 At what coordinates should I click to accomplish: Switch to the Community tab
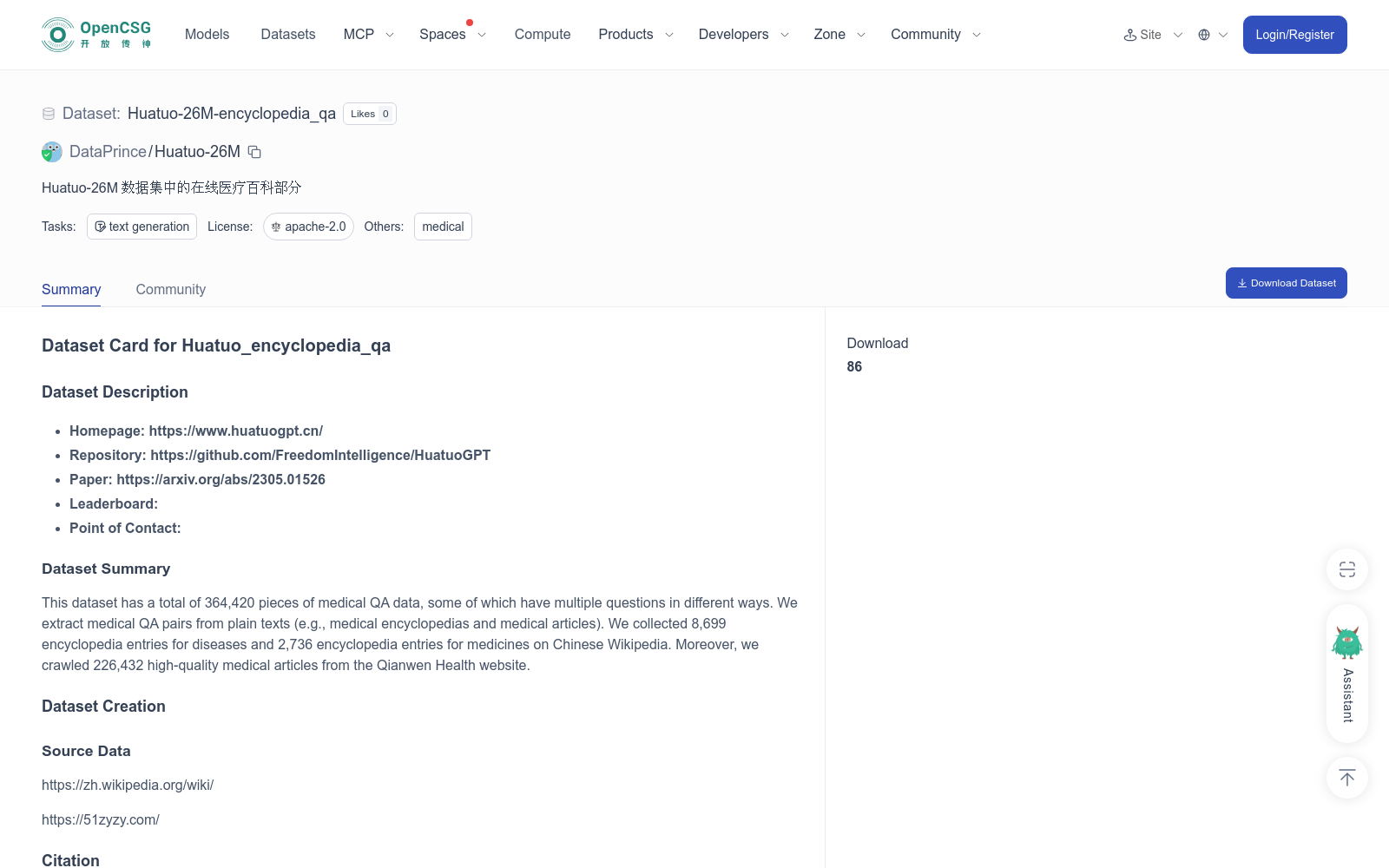(171, 289)
